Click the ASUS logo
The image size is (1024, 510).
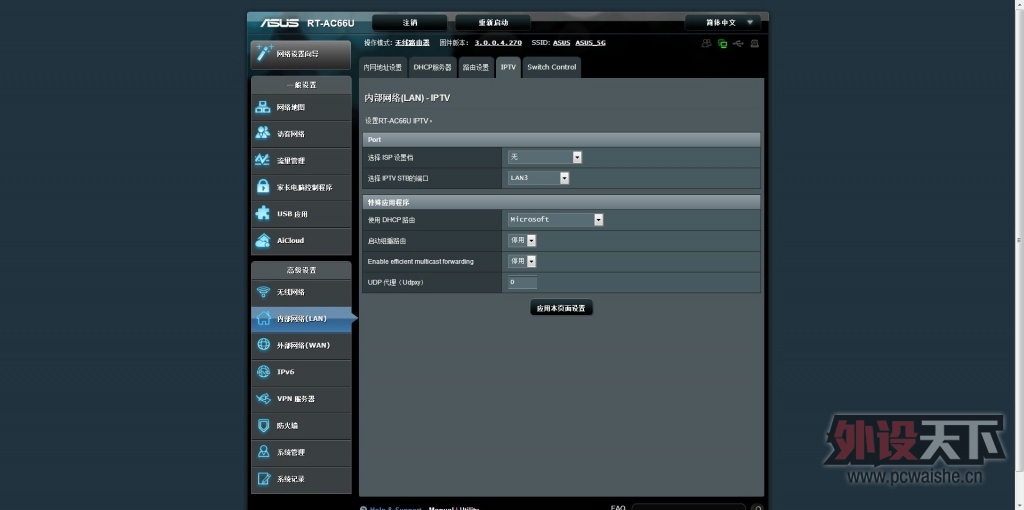[280, 23]
